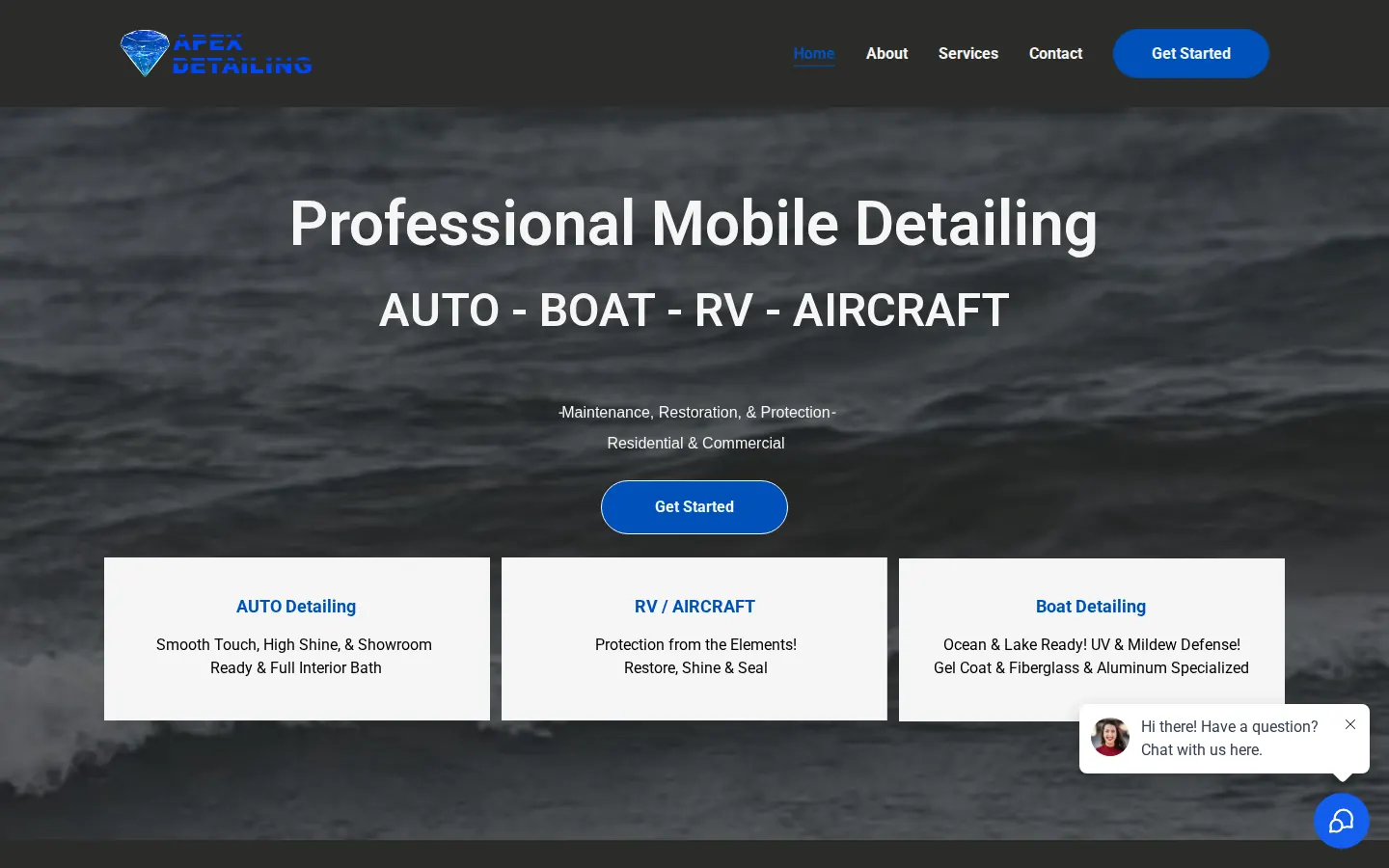
Task: Click the Apex Detailing logo text
Action: coord(242,54)
